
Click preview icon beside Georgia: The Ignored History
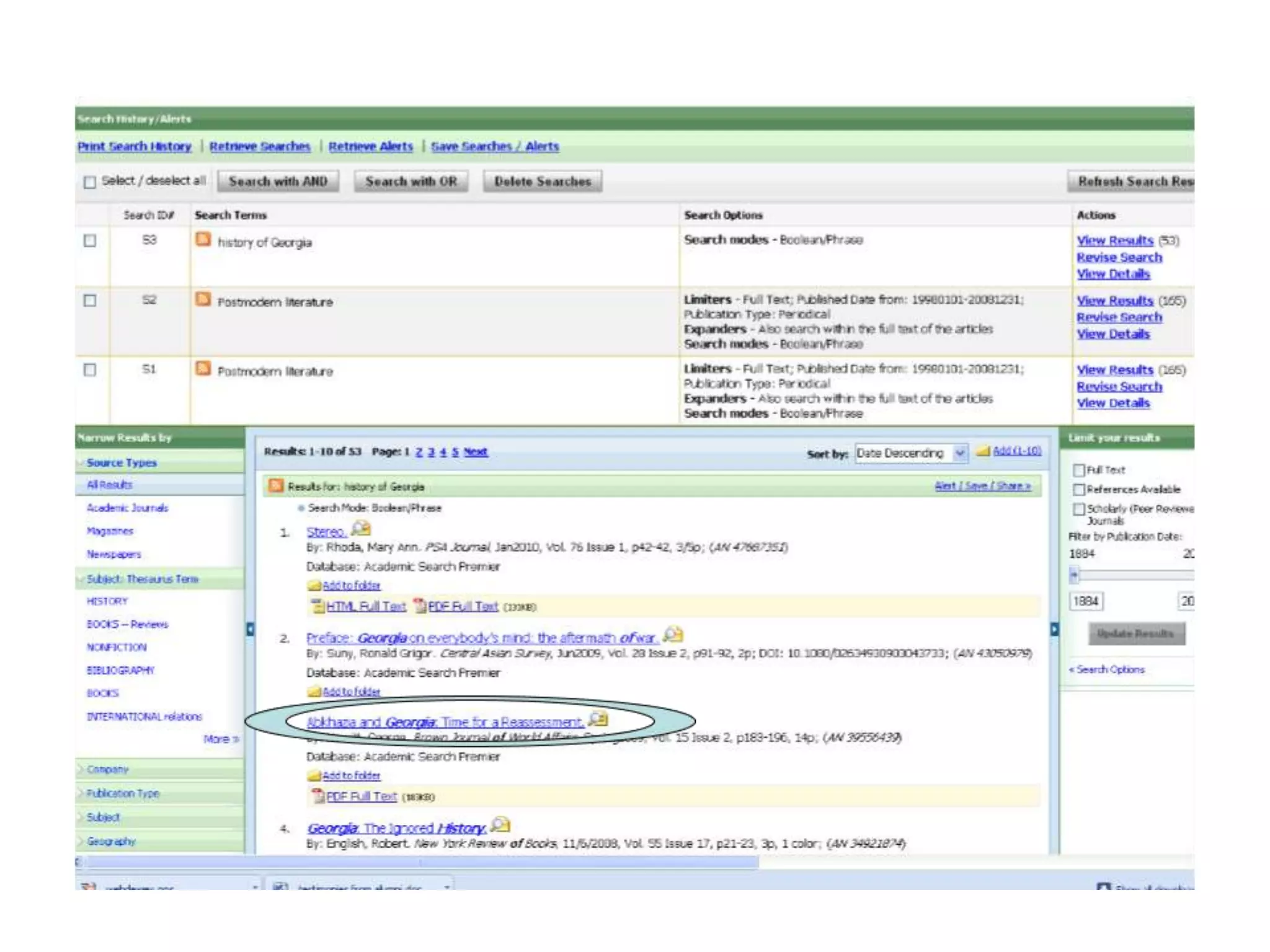click(x=500, y=825)
